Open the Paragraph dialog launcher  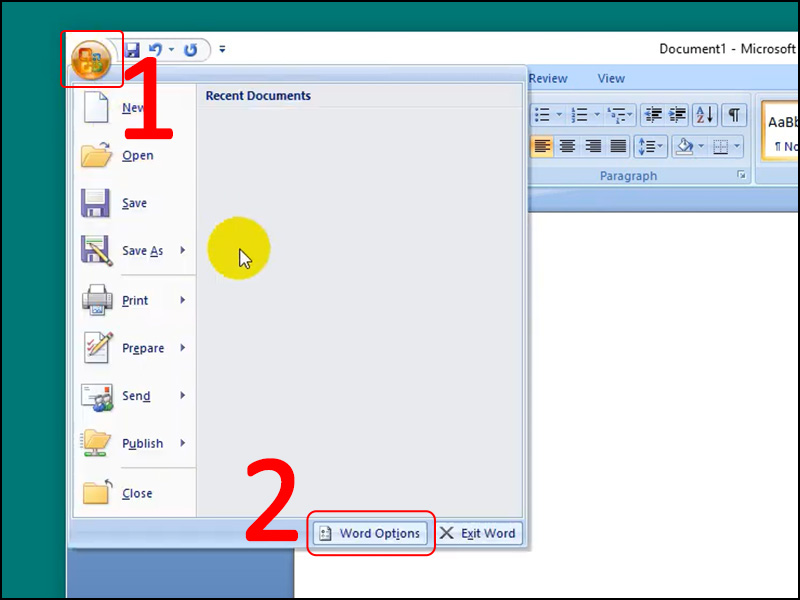[x=741, y=176]
